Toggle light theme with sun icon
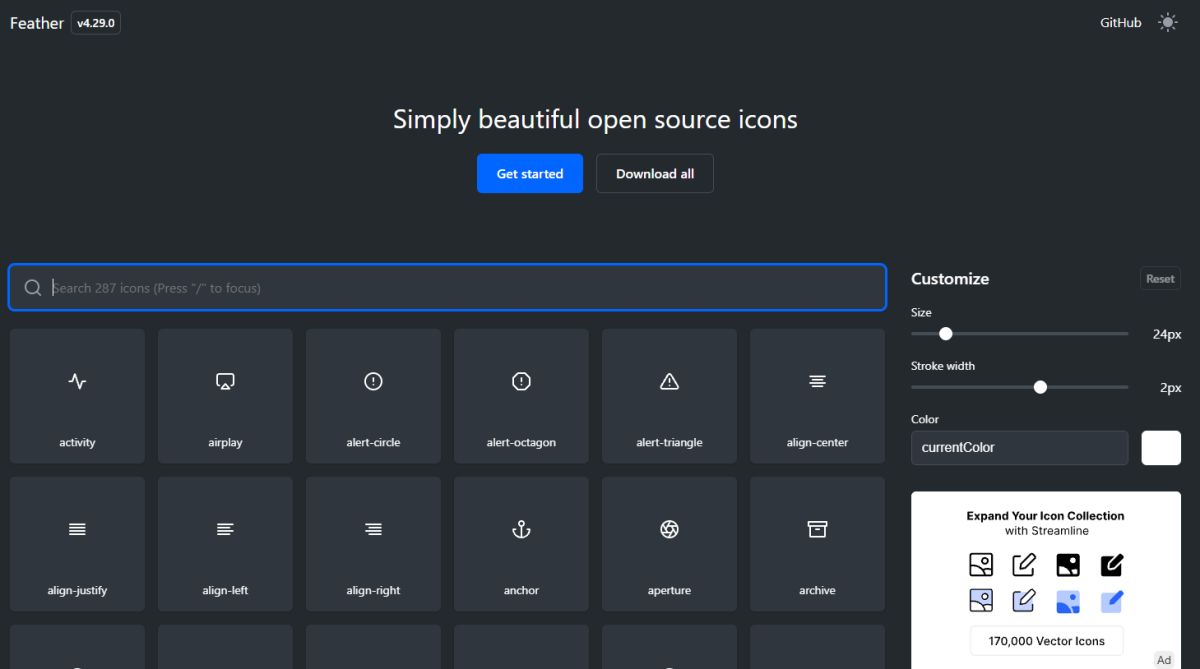This screenshot has height=669, width=1200. coord(1167,22)
